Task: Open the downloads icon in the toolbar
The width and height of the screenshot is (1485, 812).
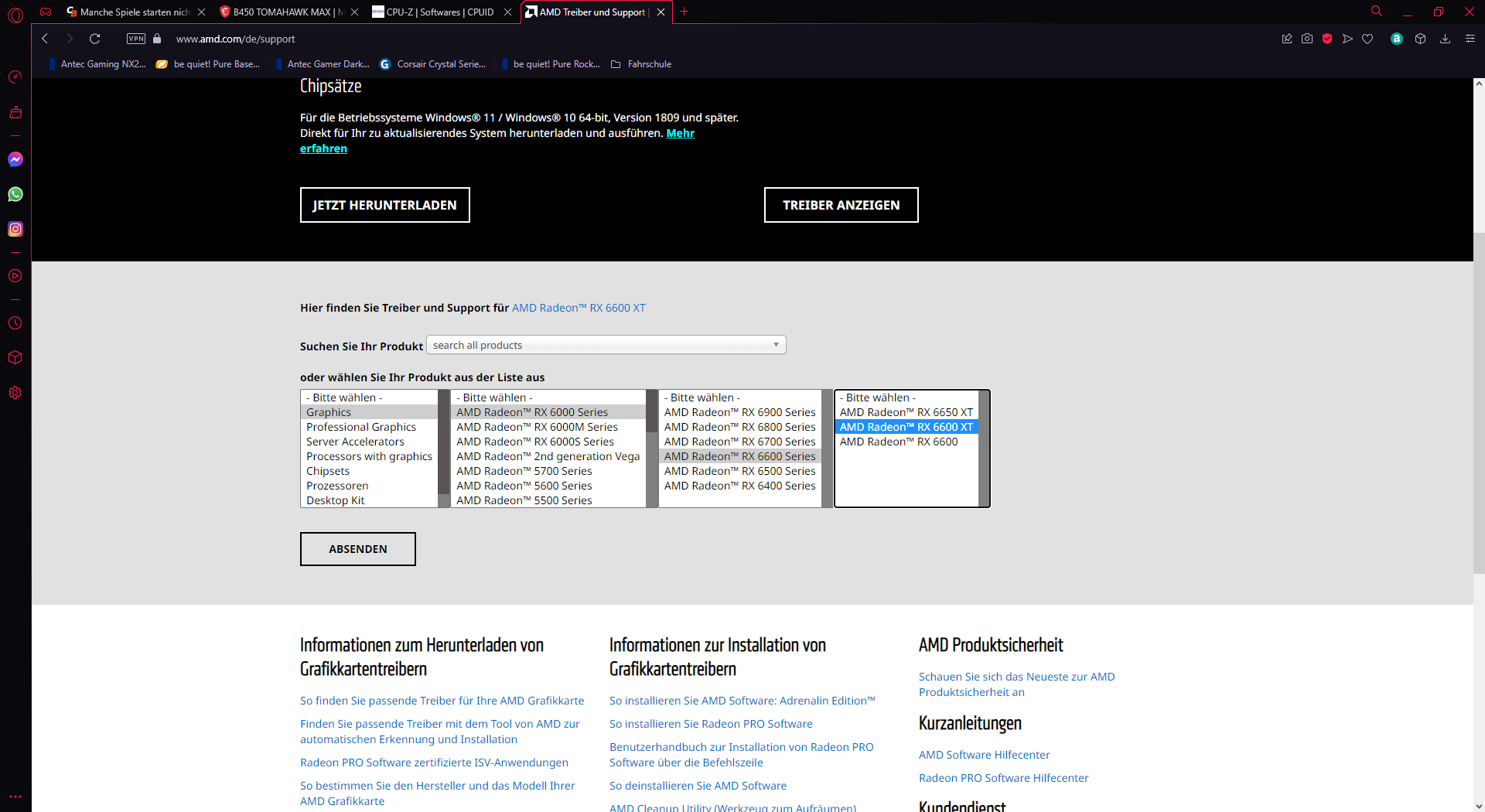Action: pos(1445,39)
